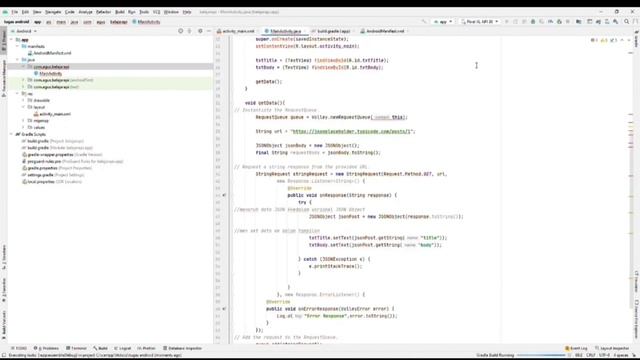The image size is (640, 360).
Task: Collapse the java folder
Action: pyautogui.click(x=18, y=60)
